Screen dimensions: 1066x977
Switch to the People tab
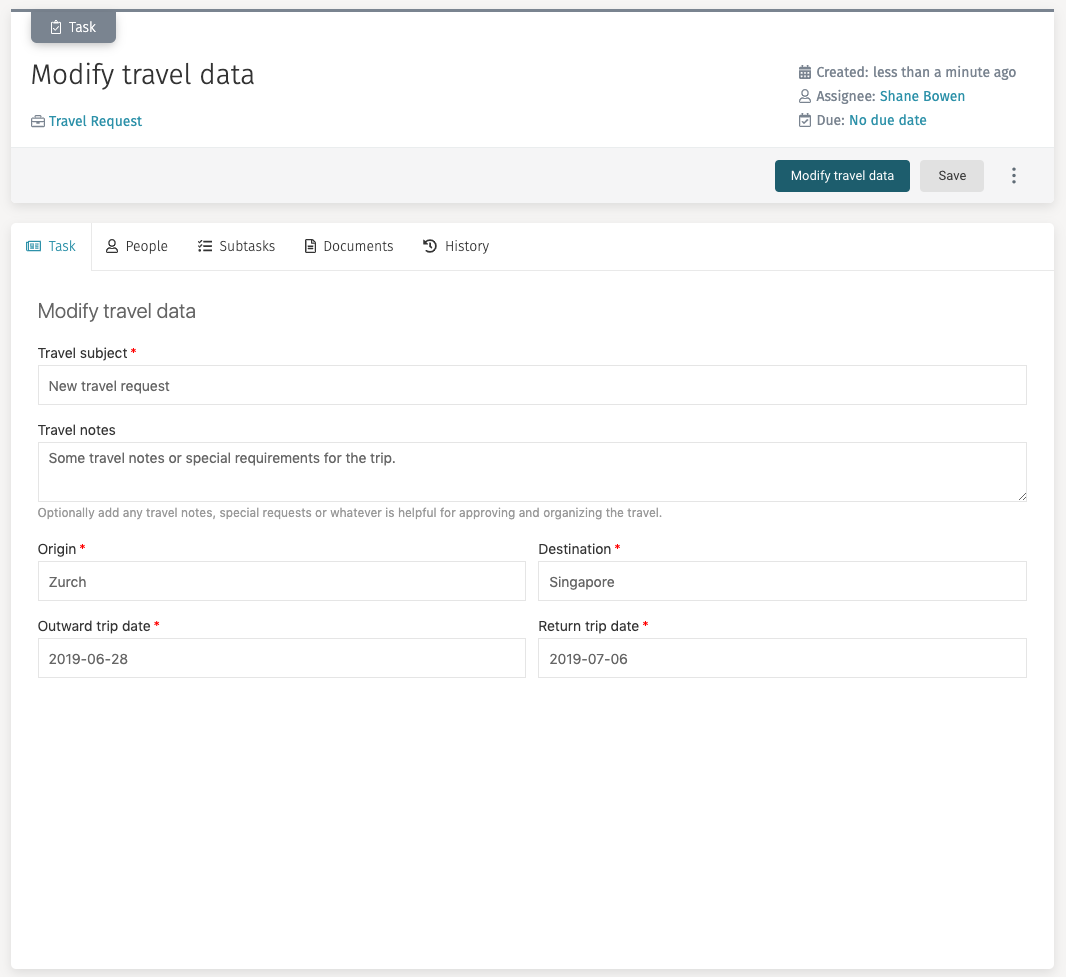tap(137, 245)
